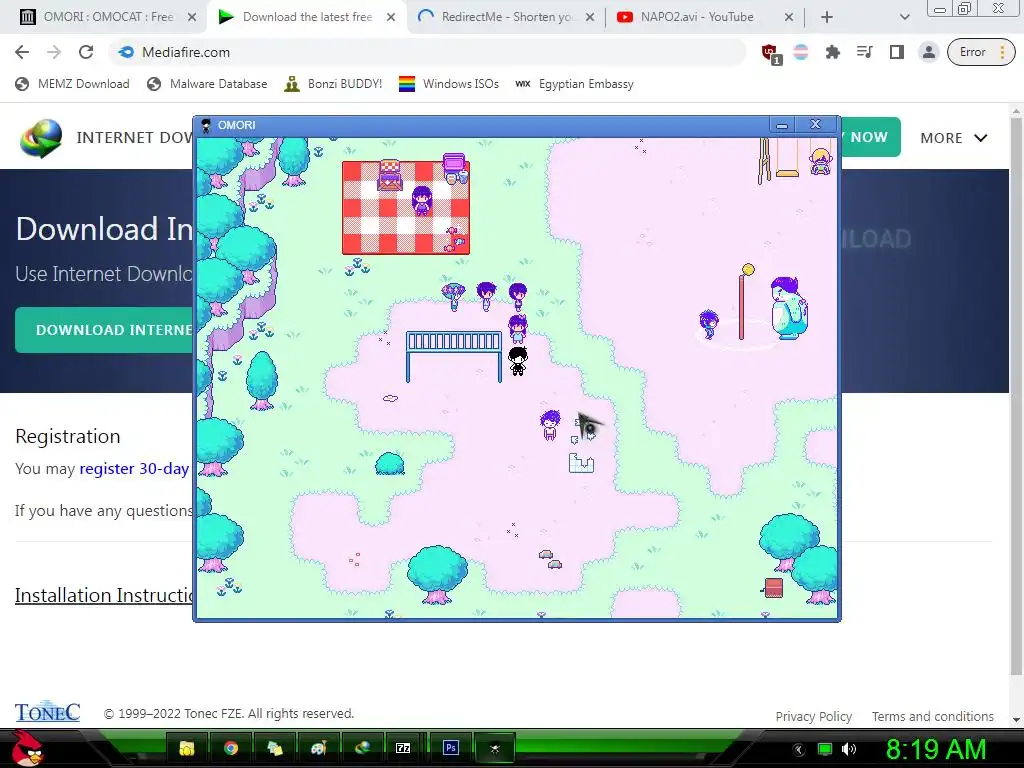
Task: Minimize the OMORI game window
Action: click(x=782, y=125)
